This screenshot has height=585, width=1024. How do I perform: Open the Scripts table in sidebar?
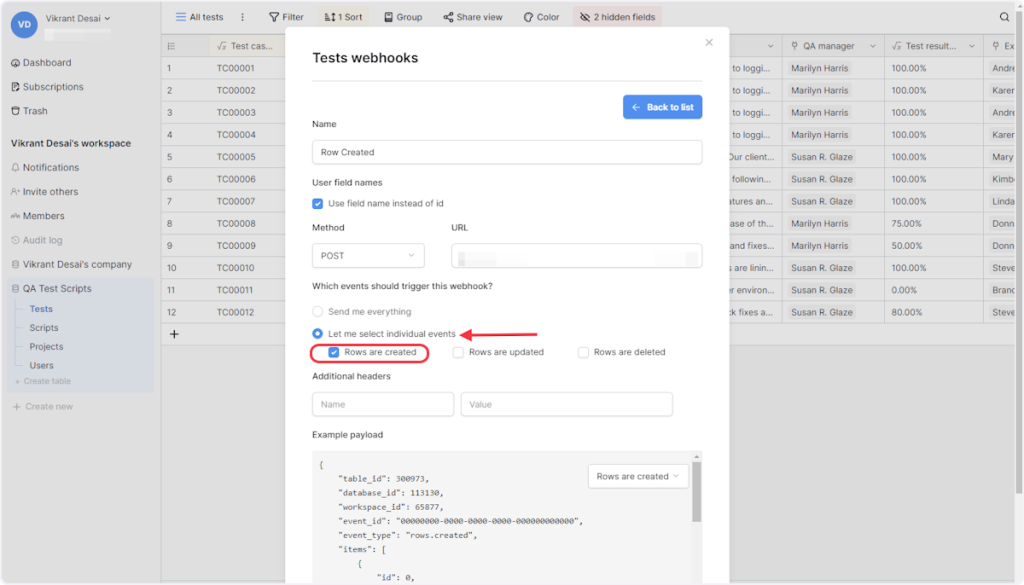(44, 328)
